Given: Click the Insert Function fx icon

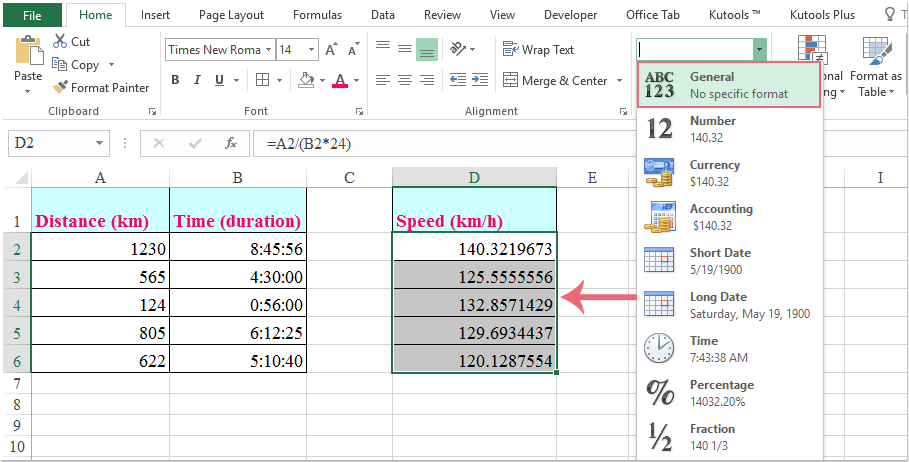Looking at the screenshot, I should pyautogui.click(x=230, y=143).
